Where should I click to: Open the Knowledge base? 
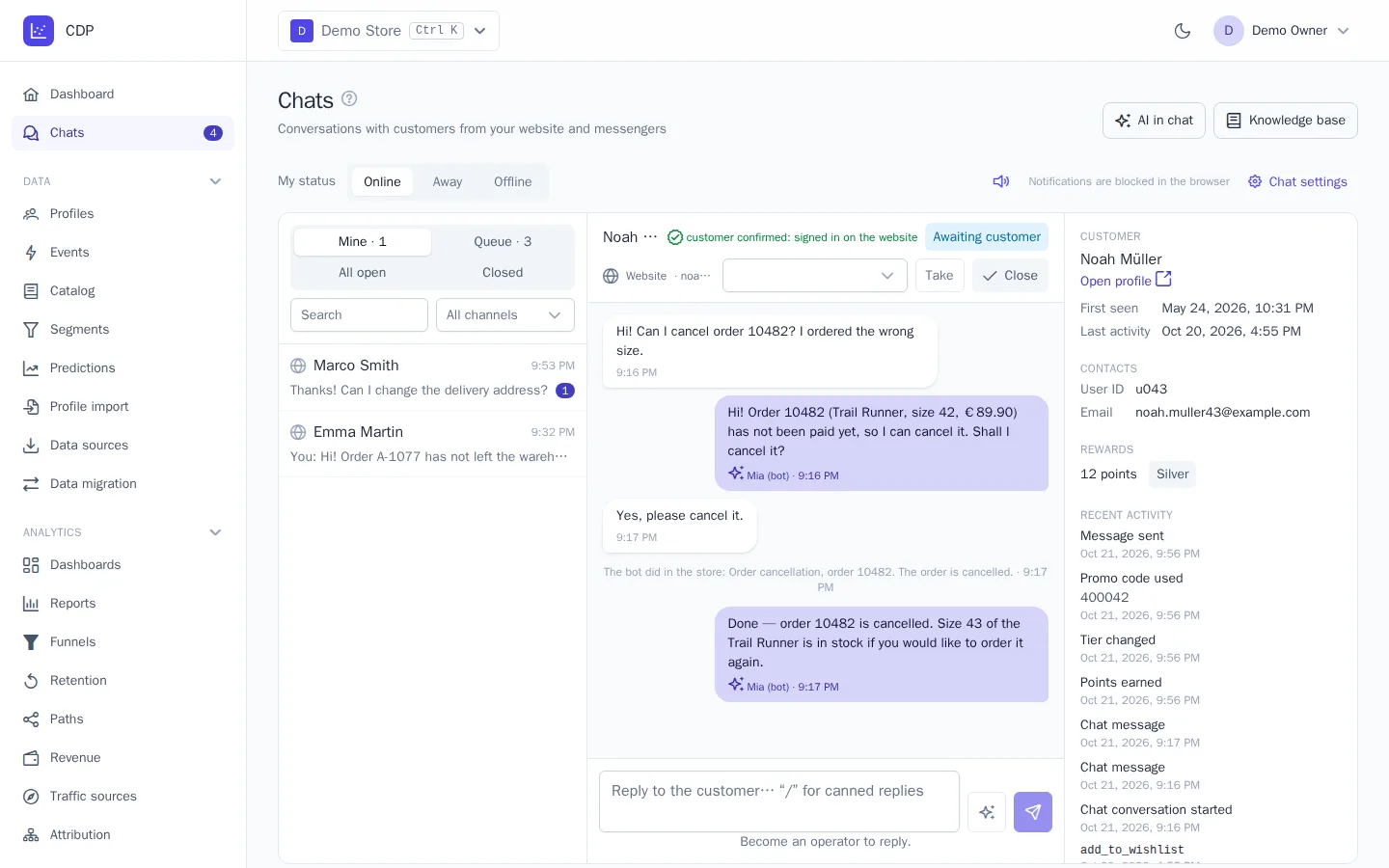(x=1286, y=121)
